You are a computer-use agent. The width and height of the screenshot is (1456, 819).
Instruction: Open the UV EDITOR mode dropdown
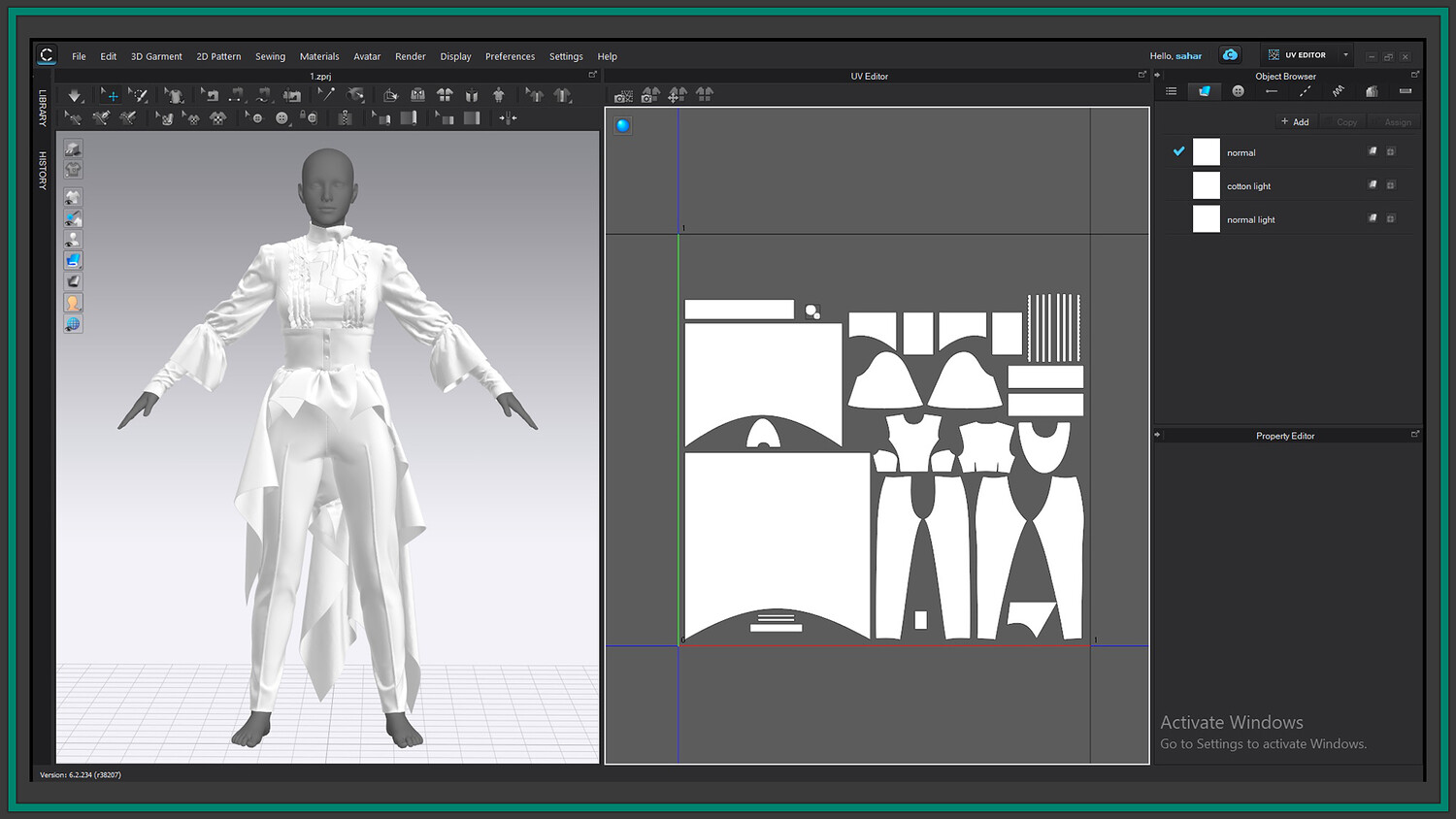(1345, 55)
